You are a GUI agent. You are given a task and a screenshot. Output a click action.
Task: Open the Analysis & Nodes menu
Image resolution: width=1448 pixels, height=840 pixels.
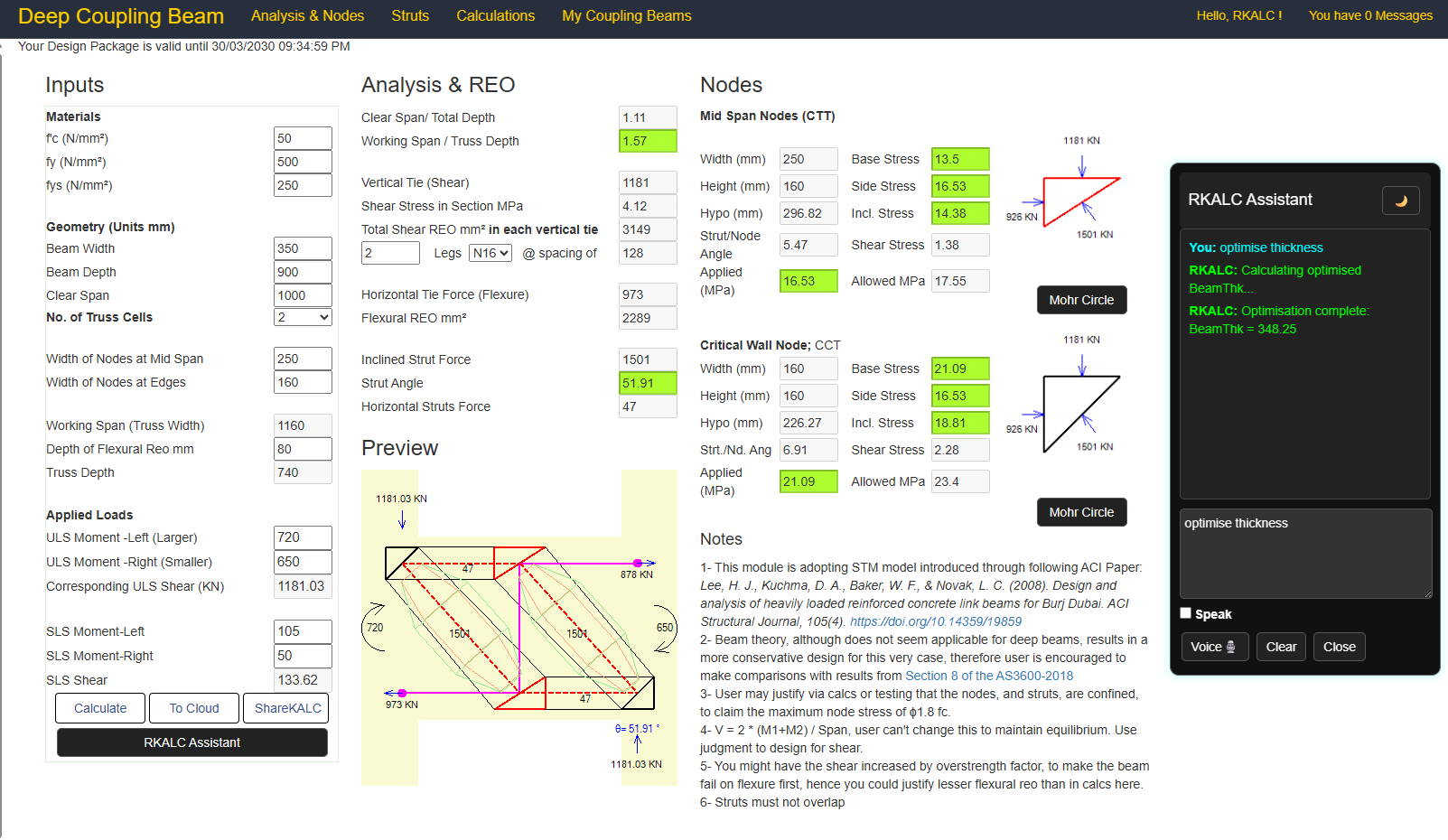tap(307, 16)
